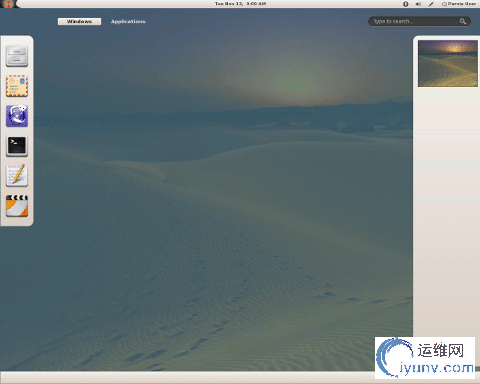Open the notepad text editor with pencil

(17, 176)
